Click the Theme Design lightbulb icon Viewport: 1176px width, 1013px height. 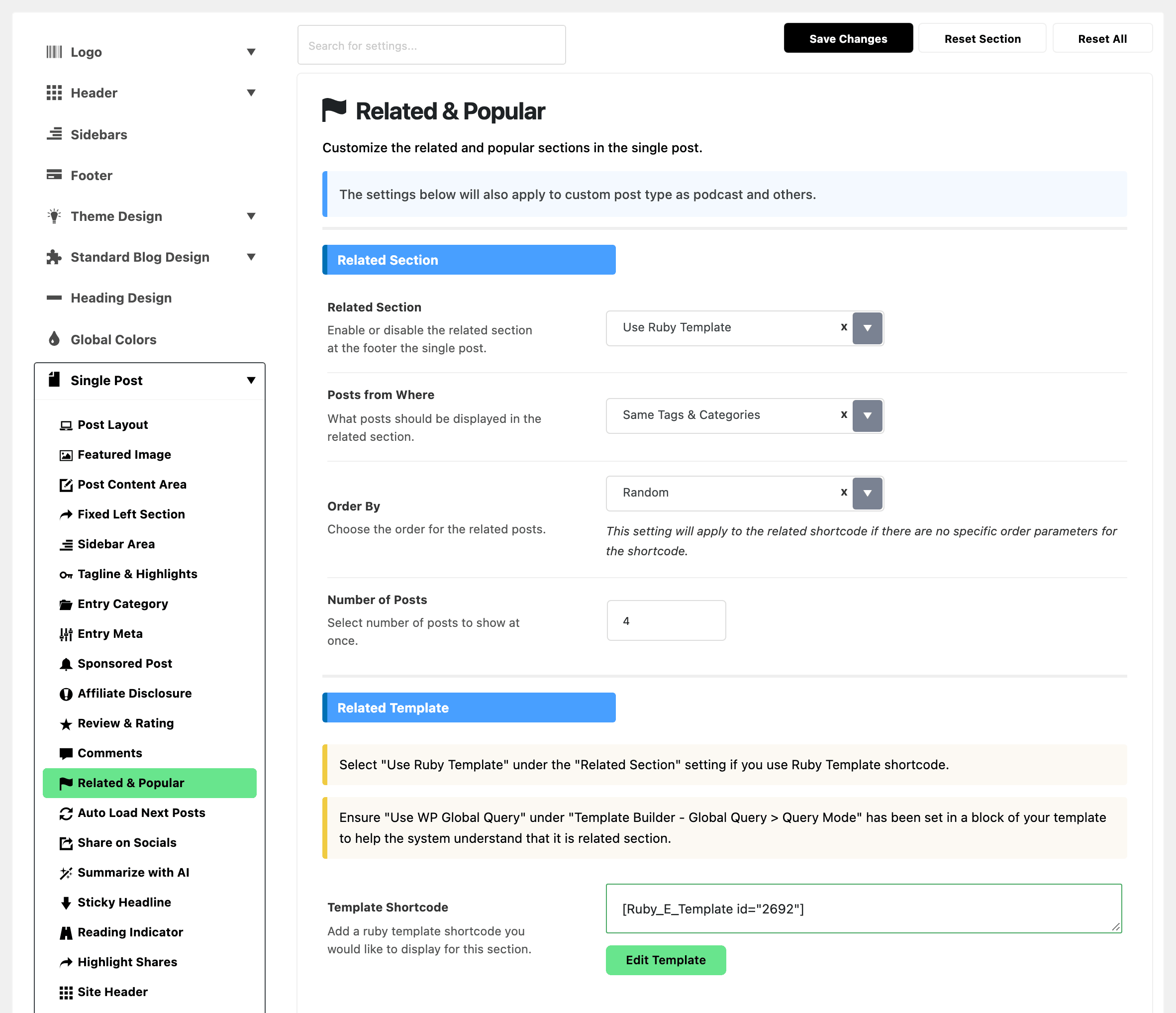[54, 215]
